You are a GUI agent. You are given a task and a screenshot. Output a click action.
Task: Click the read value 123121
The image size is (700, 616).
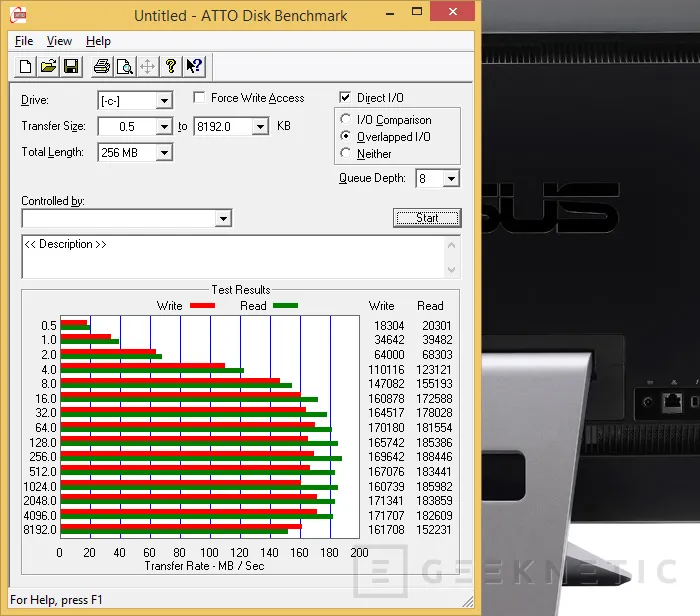click(434, 370)
